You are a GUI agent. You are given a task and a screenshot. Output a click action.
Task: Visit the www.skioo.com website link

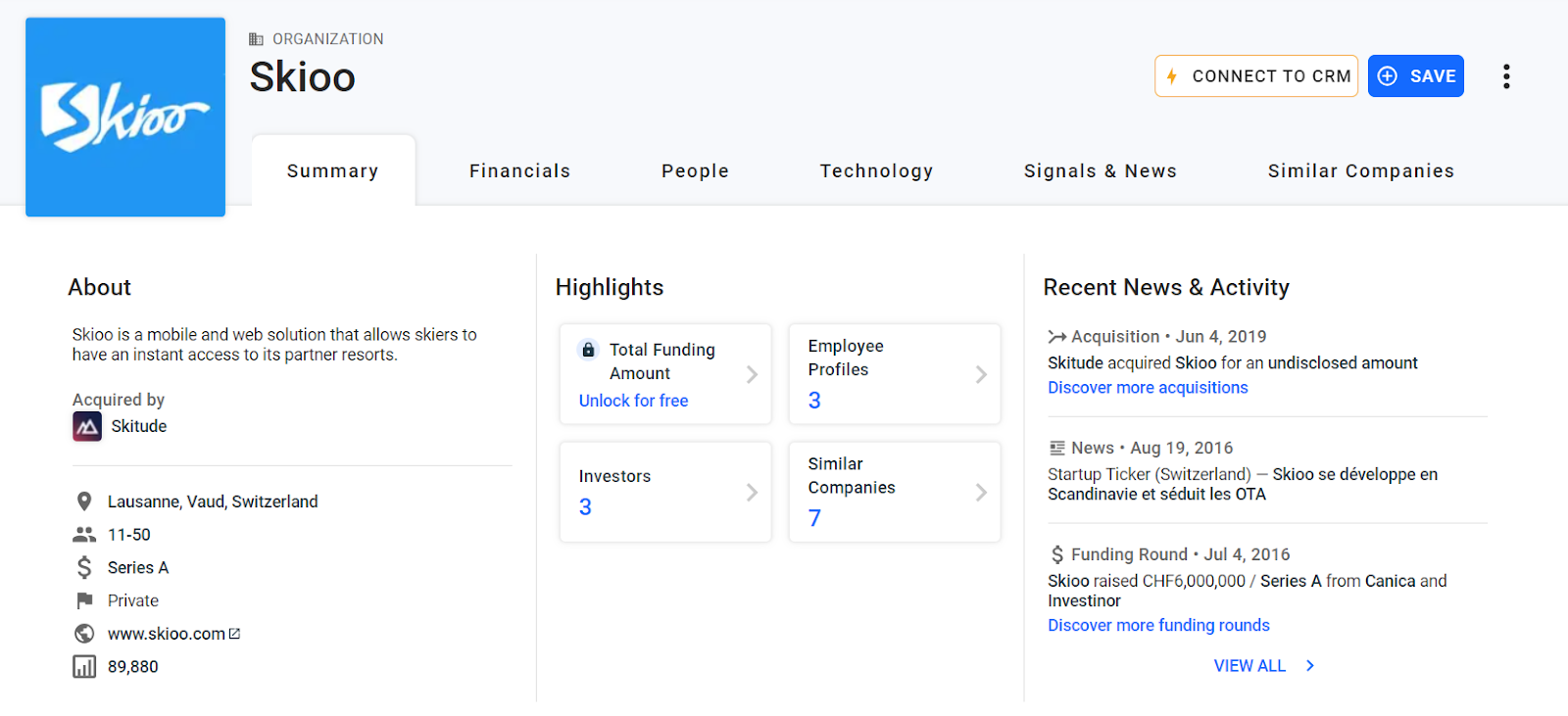point(167,634)
